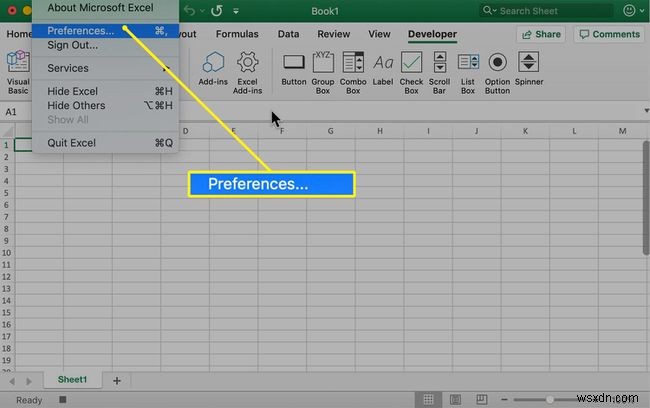Open the feedback smiley icon

629,10
